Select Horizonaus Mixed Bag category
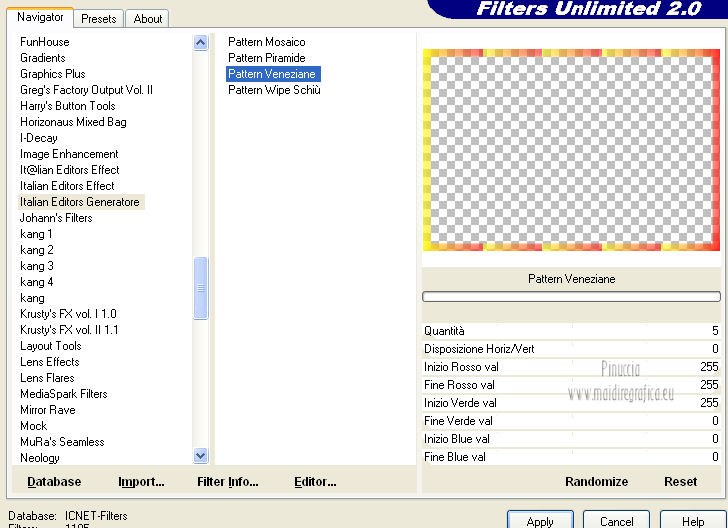 pyautogui.click(x=73, y=122)
